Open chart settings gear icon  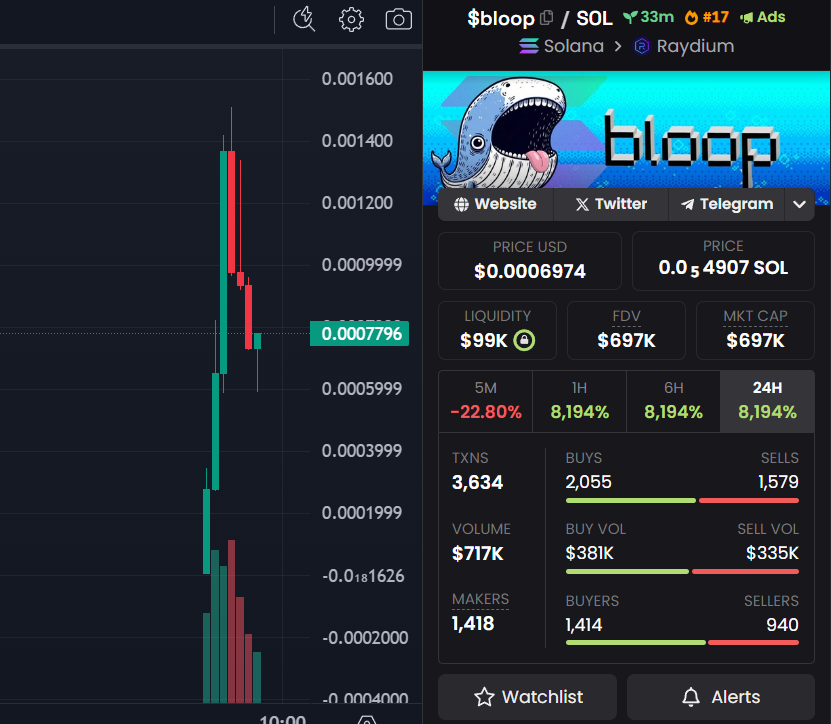(x=351, y=20)
